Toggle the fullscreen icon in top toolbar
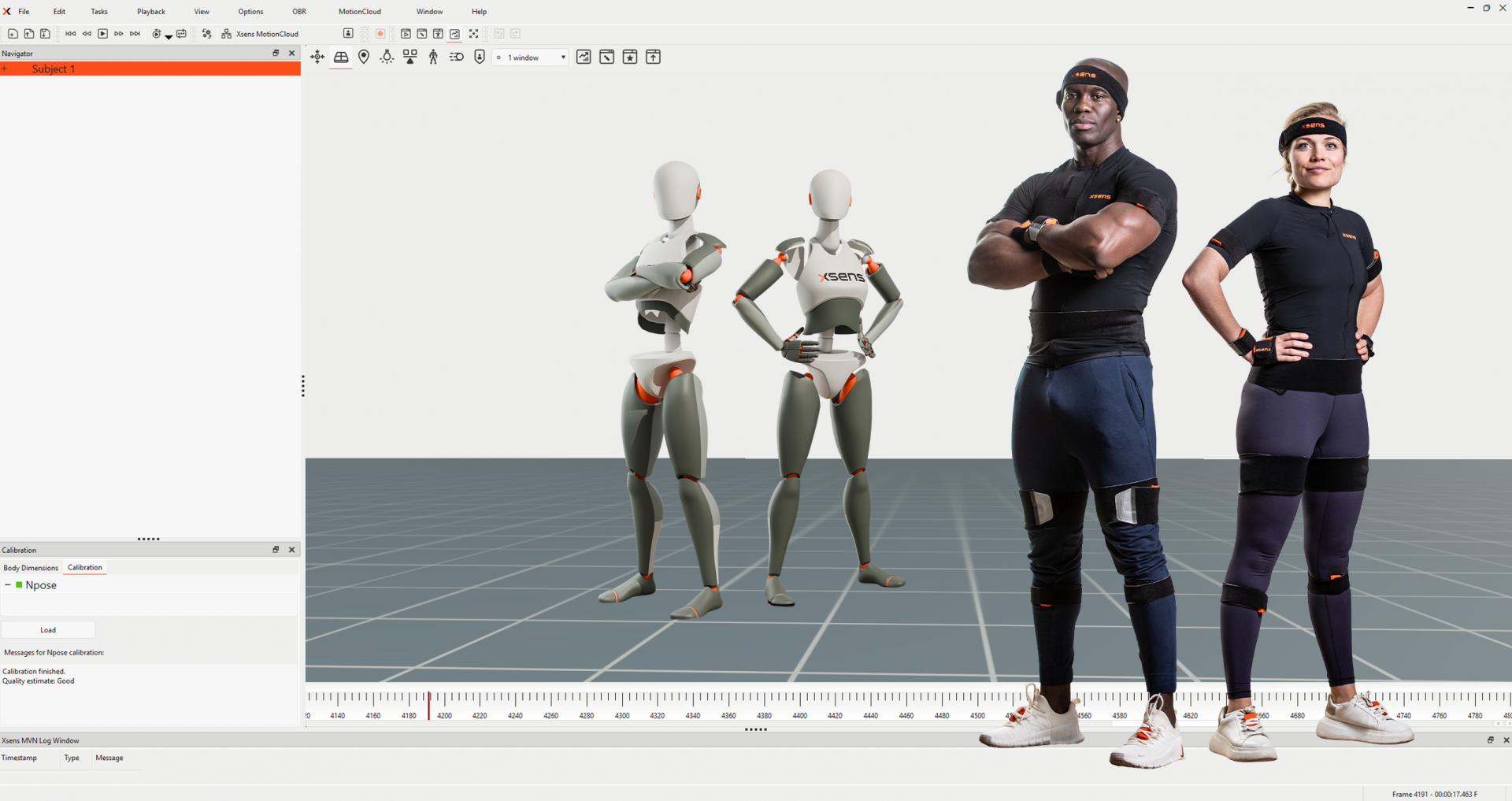Screen dimensions: 1512x801 tap(473, 34)
